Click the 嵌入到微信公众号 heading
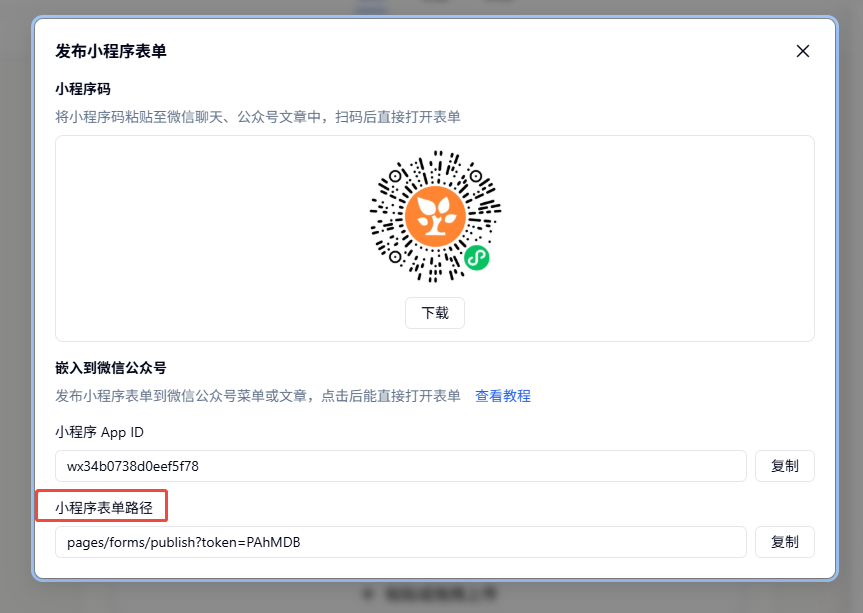The image size is (863, 613). tap(111, 368)
